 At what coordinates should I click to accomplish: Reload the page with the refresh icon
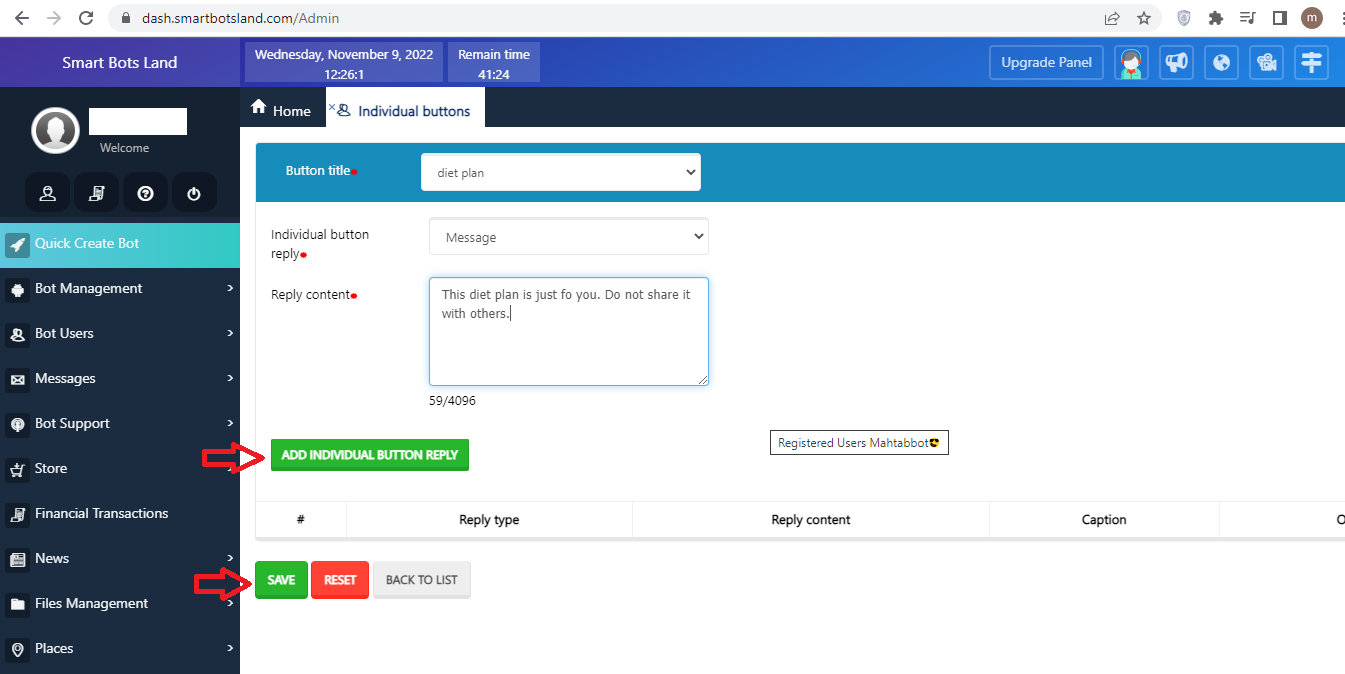click(x=86, y=18)
